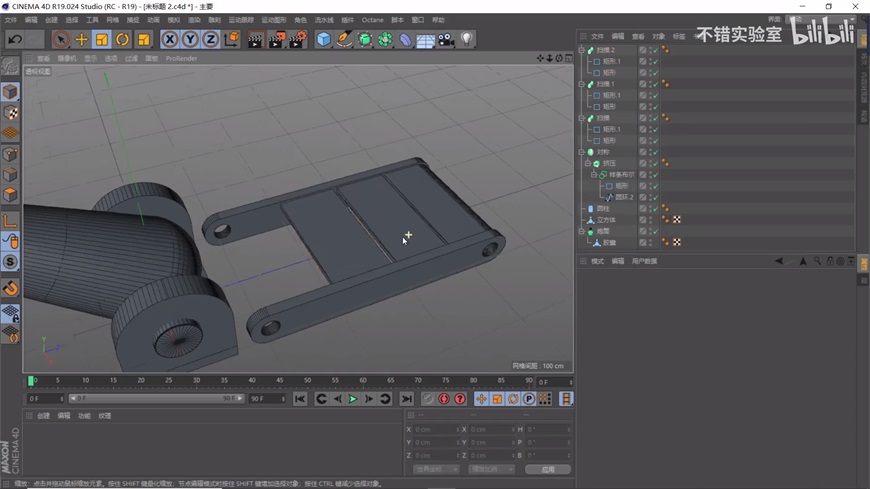Collapse the 挤压 object tree node
Screen dimensions: 870x489
point(588,163)
